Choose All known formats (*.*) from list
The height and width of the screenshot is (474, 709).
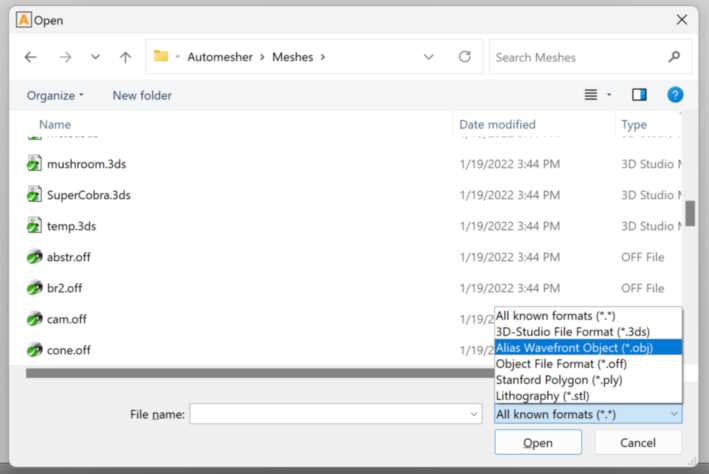(x=588, y=316)
